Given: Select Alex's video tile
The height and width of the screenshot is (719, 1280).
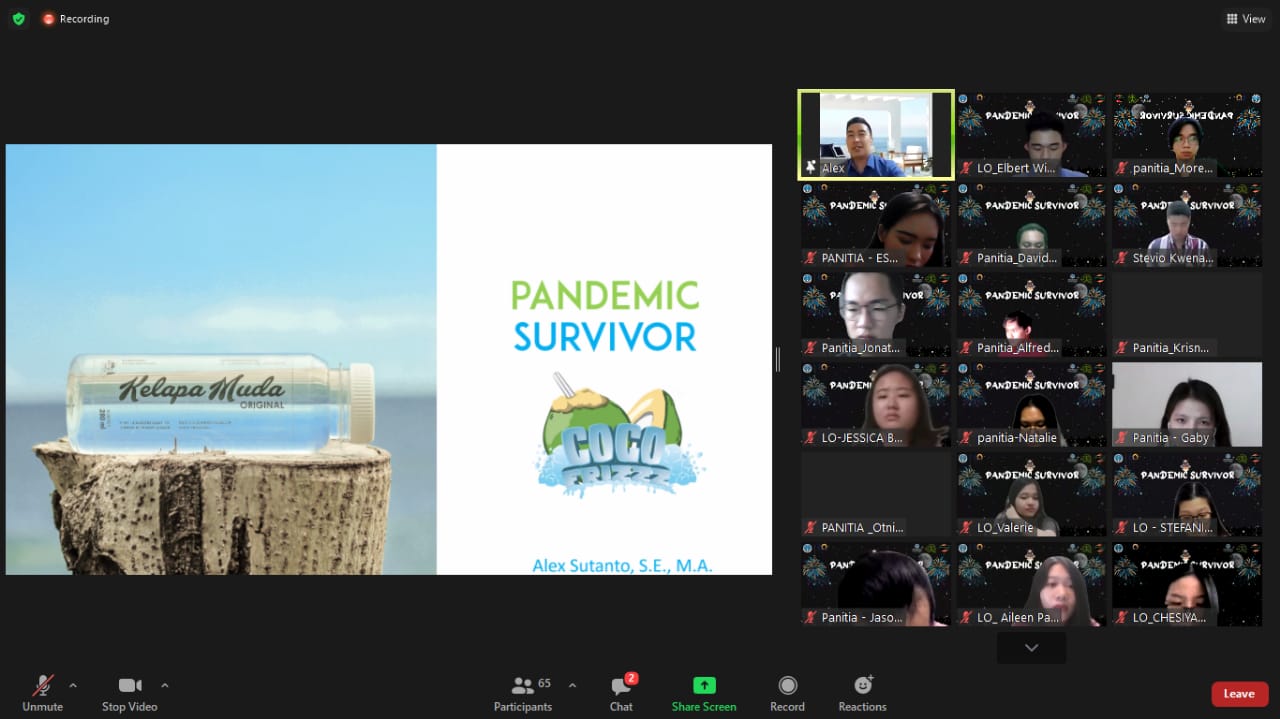Looking at the screenshot, I should coord(876,135).
